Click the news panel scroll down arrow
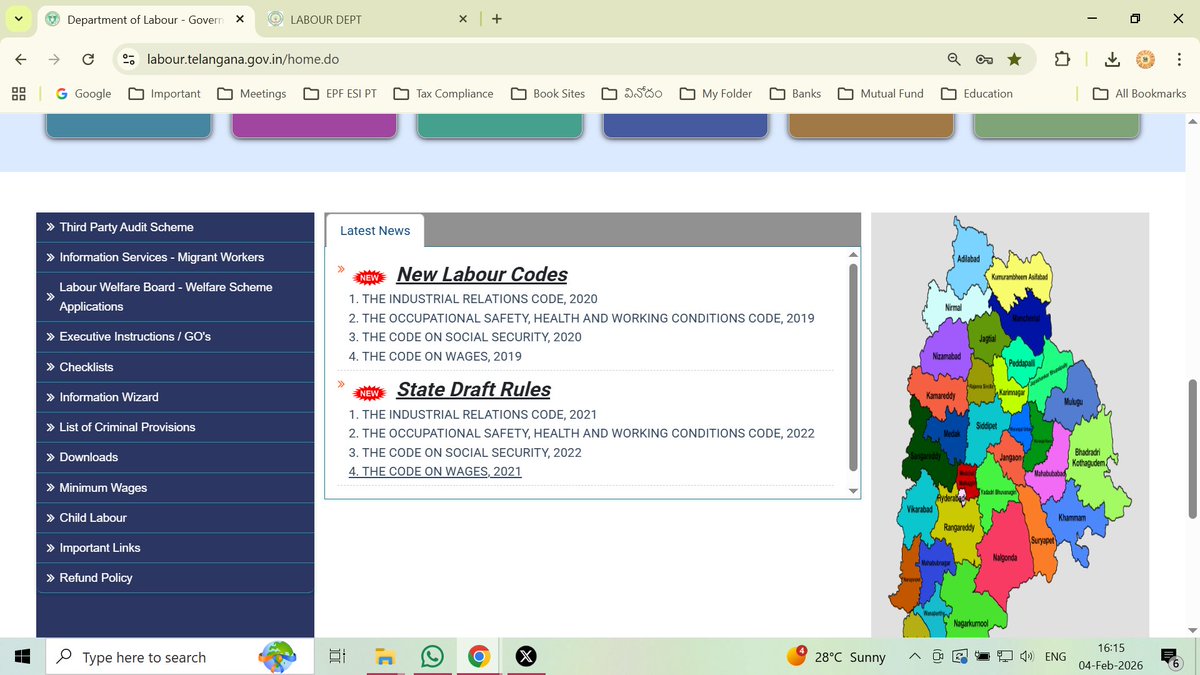This screenshot has width=1200, height=675. (x=853, y=491)
